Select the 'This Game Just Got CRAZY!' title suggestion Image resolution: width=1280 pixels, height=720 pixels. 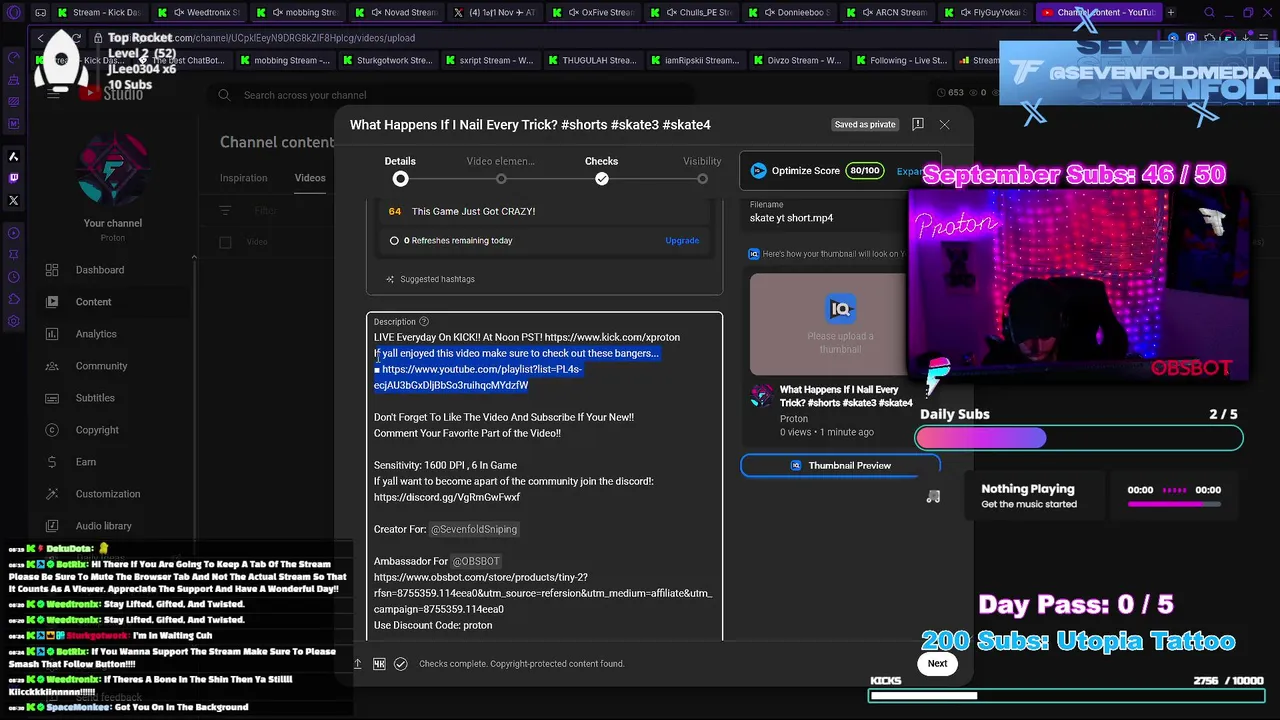pos(473,211)
